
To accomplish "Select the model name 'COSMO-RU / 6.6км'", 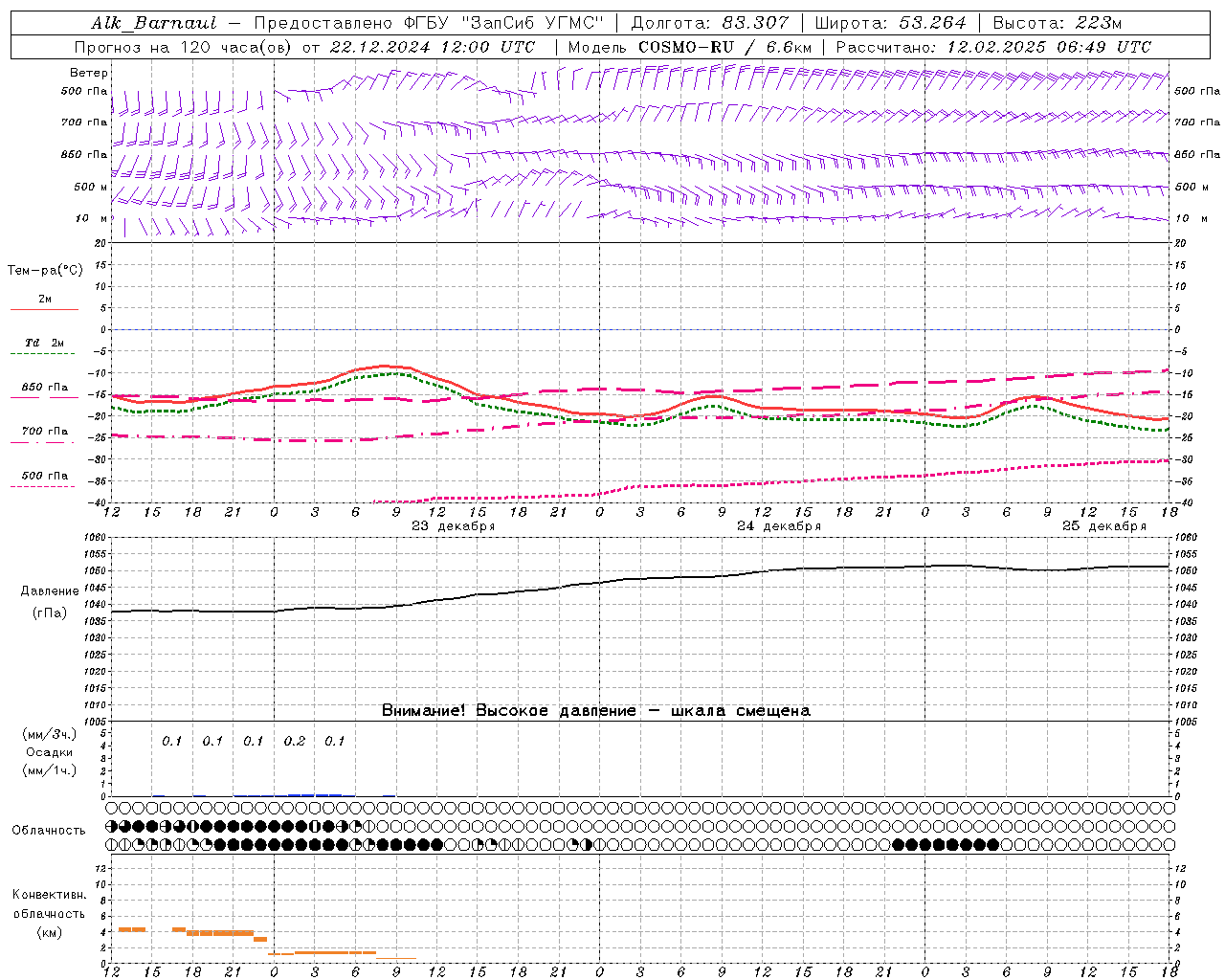I will tap(724, 47).
